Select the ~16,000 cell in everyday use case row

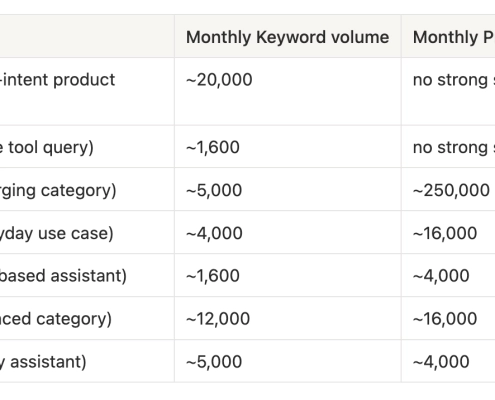tap(448, 232)
